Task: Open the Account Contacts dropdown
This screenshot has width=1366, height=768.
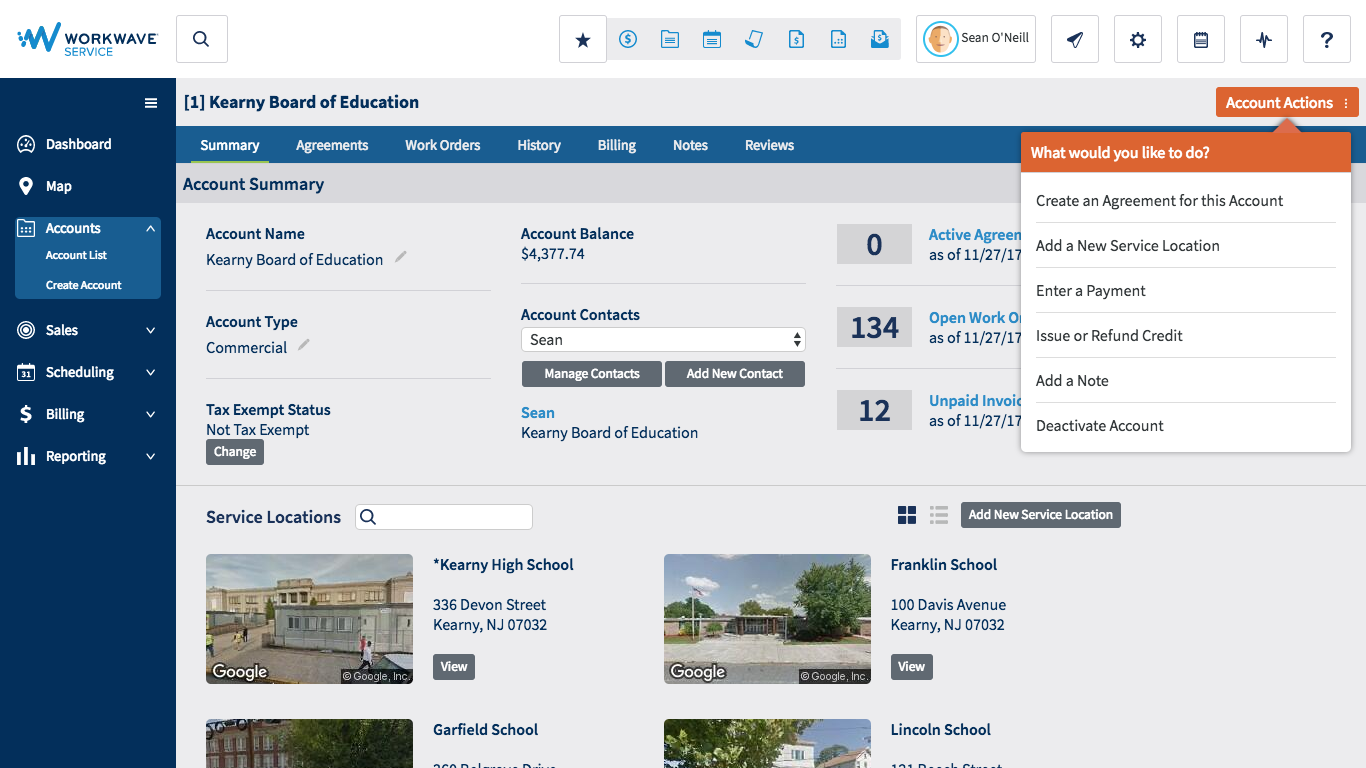Action: 662,340
